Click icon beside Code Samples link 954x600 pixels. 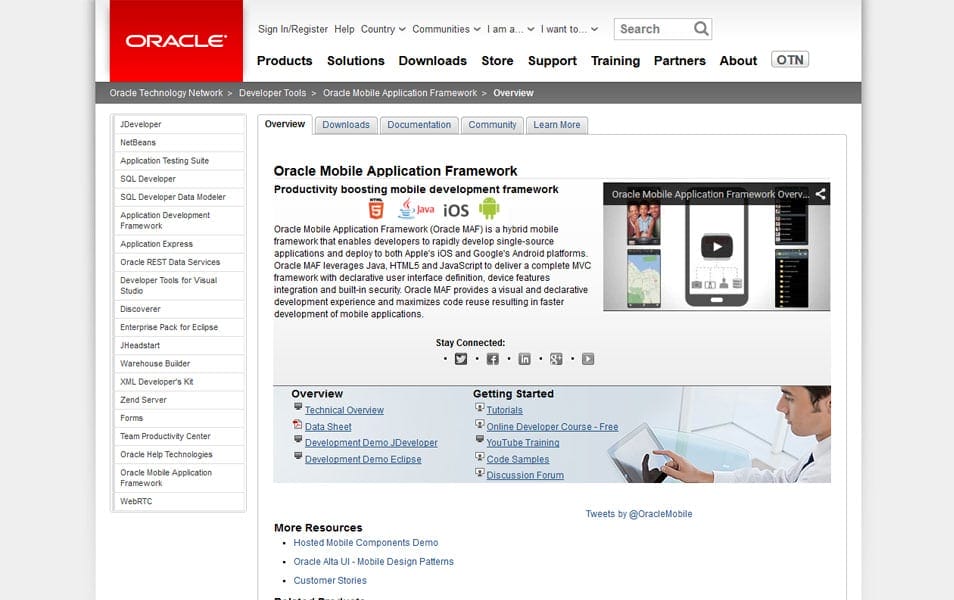[x=479, y=457]
